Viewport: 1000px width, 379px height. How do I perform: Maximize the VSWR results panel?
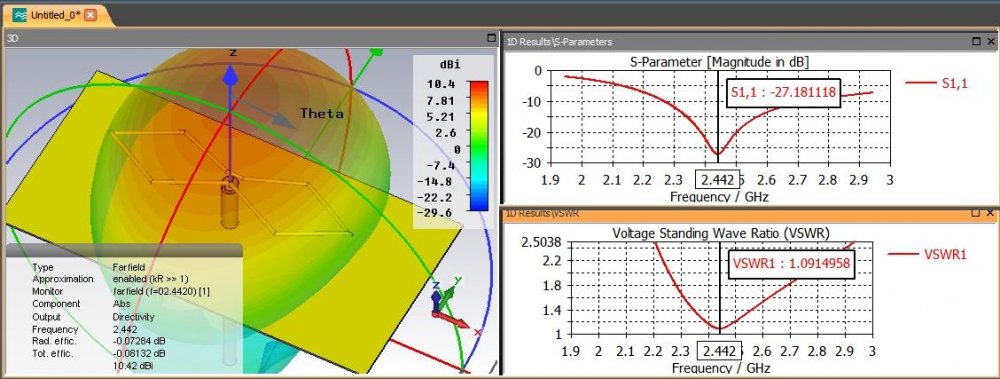tap(976, 213)
